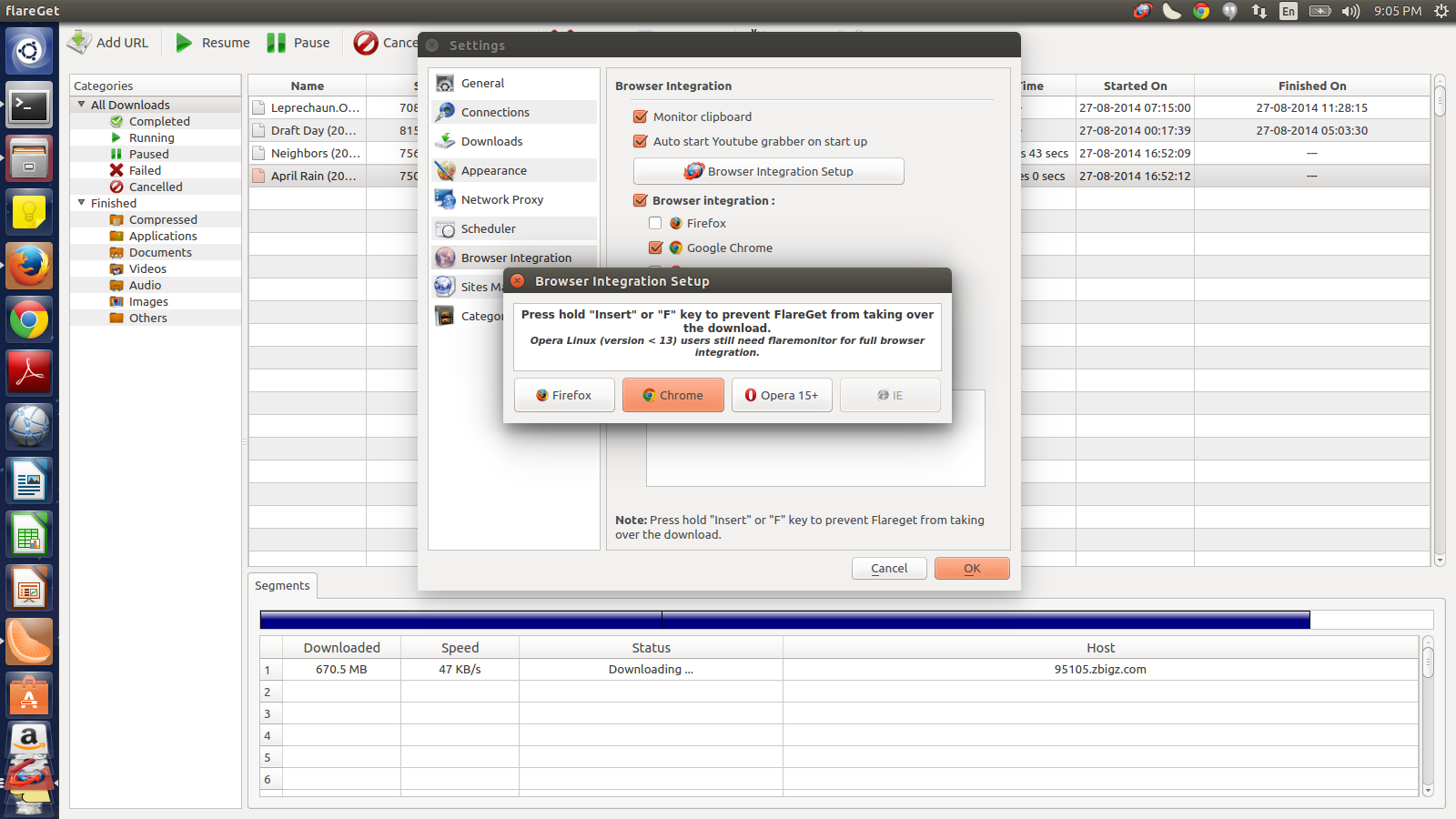
Task: Click the green Resume play icon
Action: click(x=185, y=43)
